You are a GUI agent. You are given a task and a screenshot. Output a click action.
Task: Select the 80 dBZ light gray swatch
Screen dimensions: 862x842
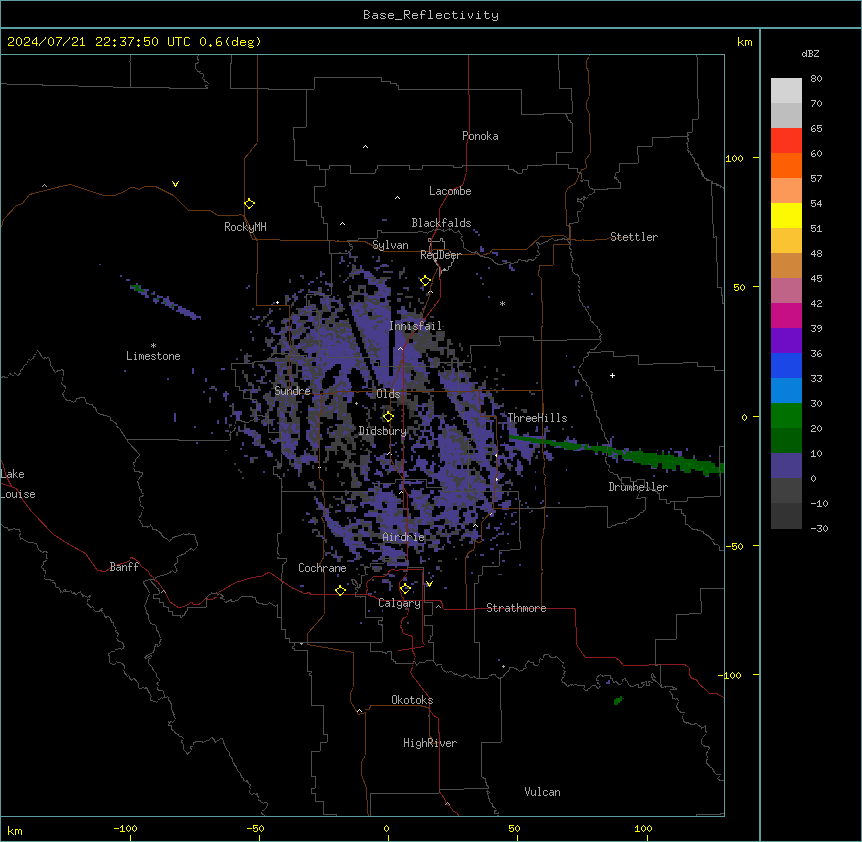point(786,91)
